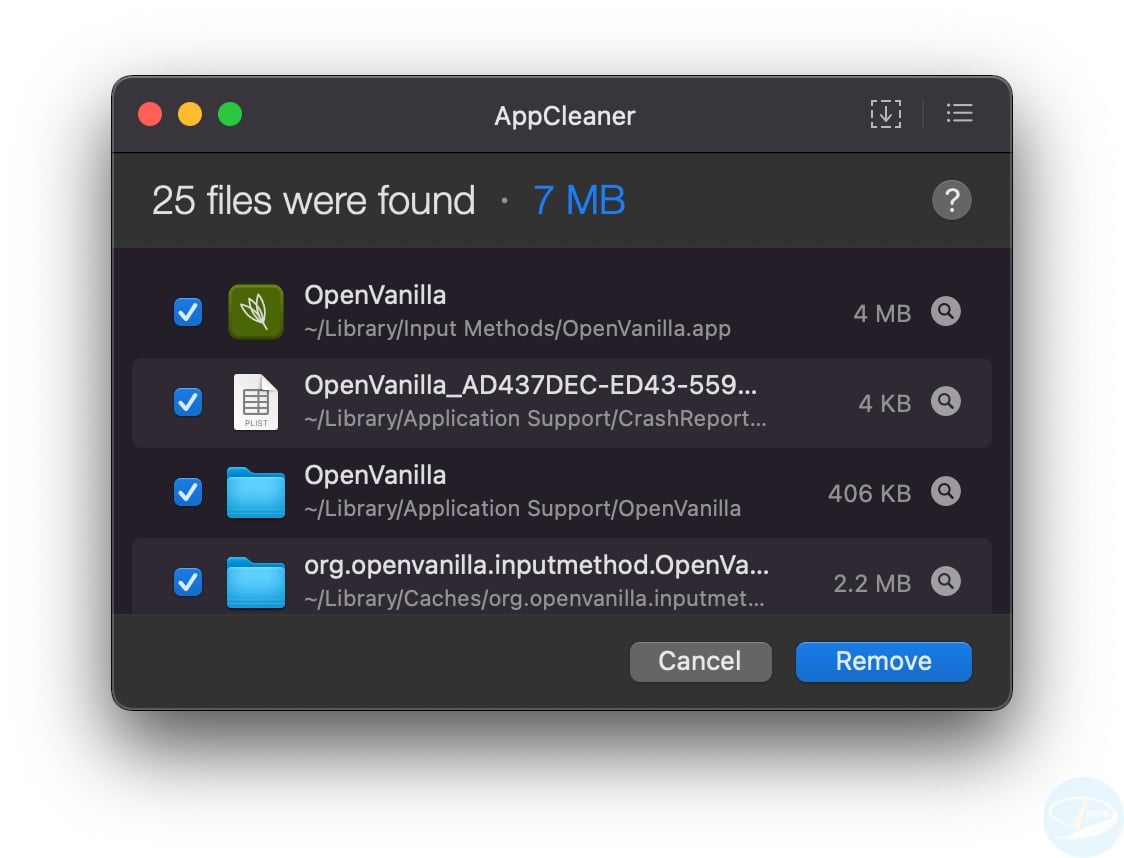
Task: Click the folder icon on the Caches entry
Action: click(256, 582)
